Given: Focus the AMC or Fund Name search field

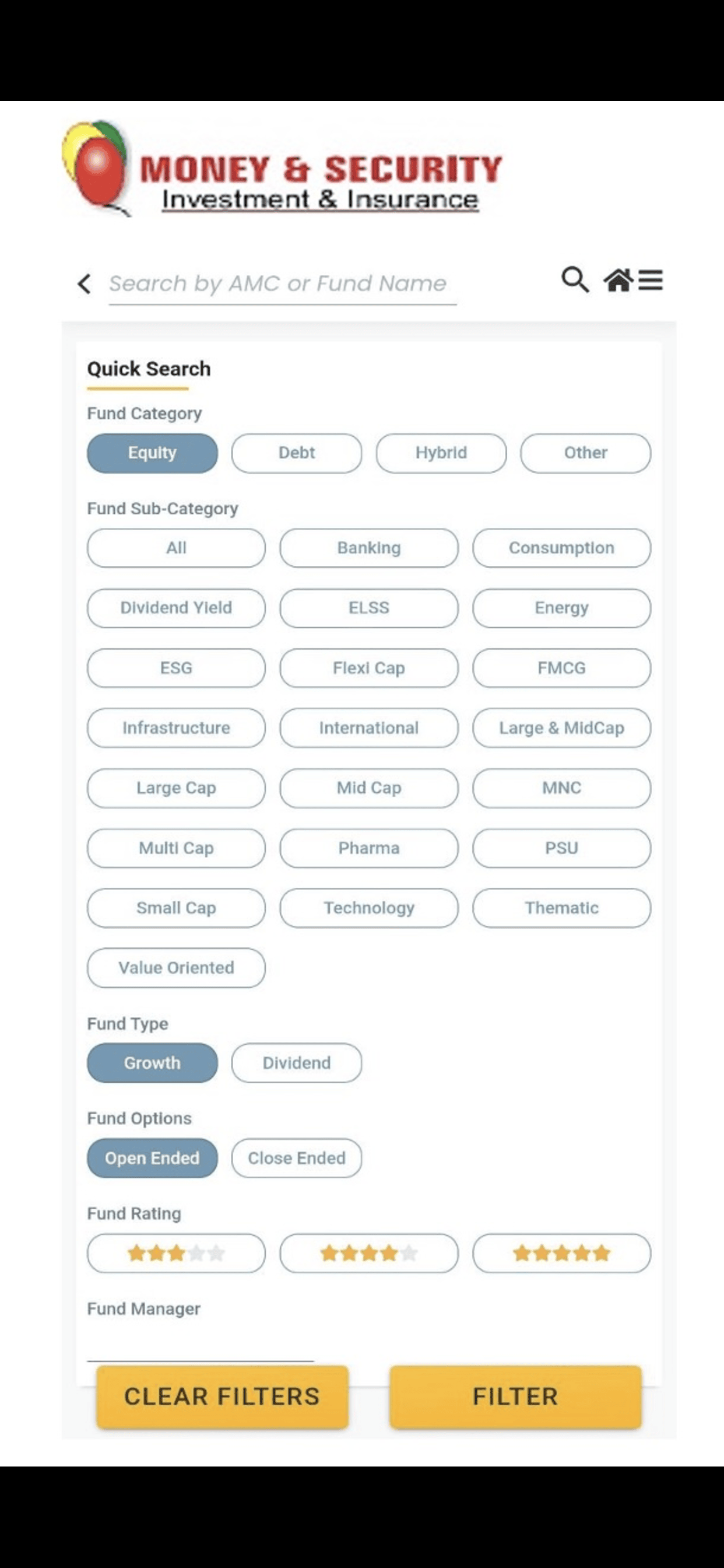Looking at the screenshot, I should pyautogui.click(x=282, y=284).
